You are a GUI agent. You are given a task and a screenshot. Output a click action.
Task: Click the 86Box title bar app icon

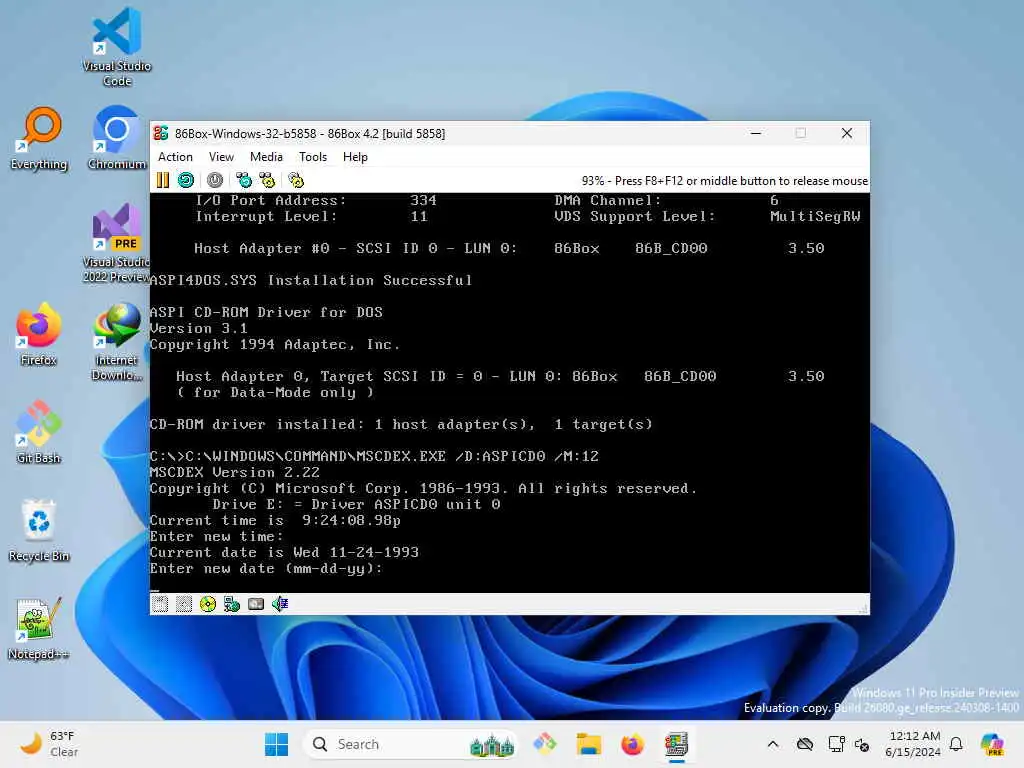161,133
